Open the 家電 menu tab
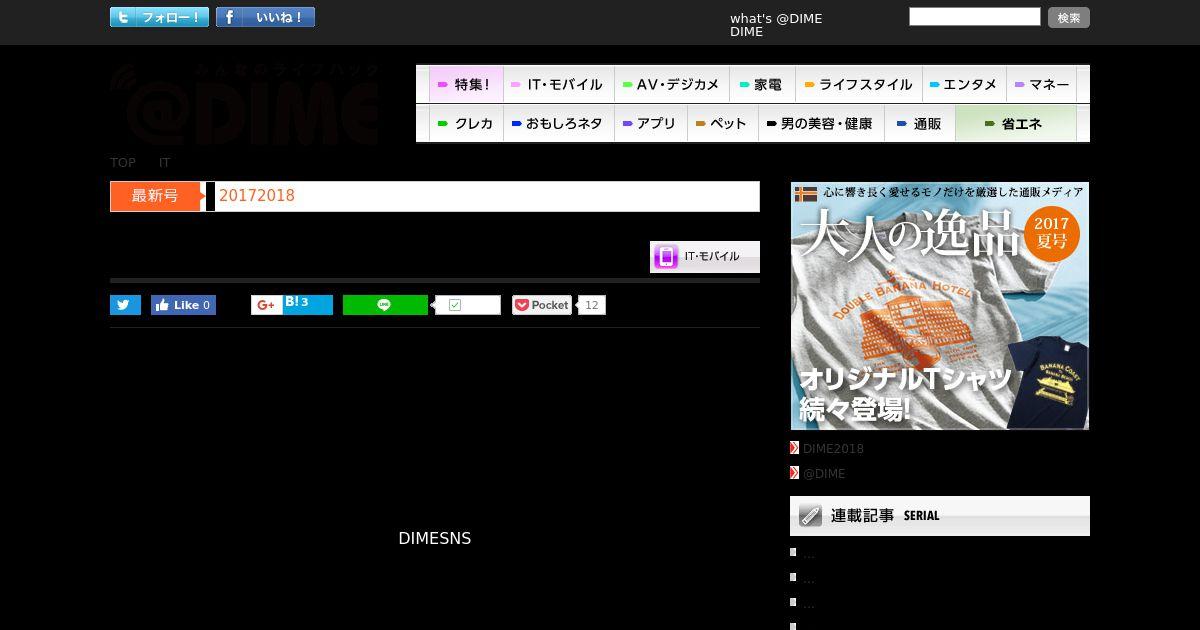The height and width of the screenshot is (630, 1200). 762,84
